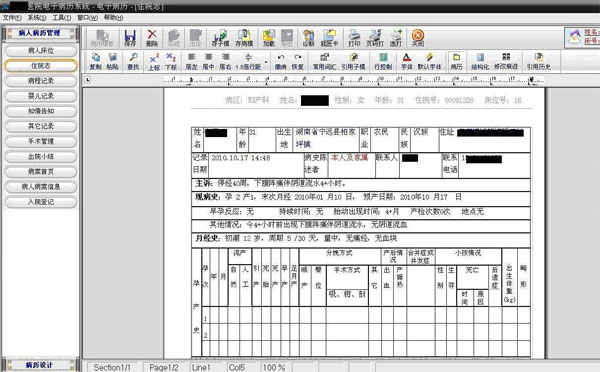Toggle 下标 subscript formatting
This screenshot has height=372, width=600.
(171, 62)
